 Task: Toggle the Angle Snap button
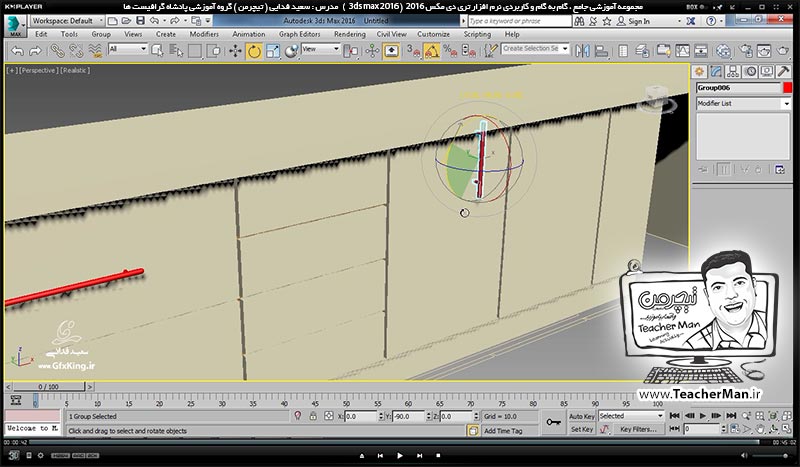pos(431,51)
